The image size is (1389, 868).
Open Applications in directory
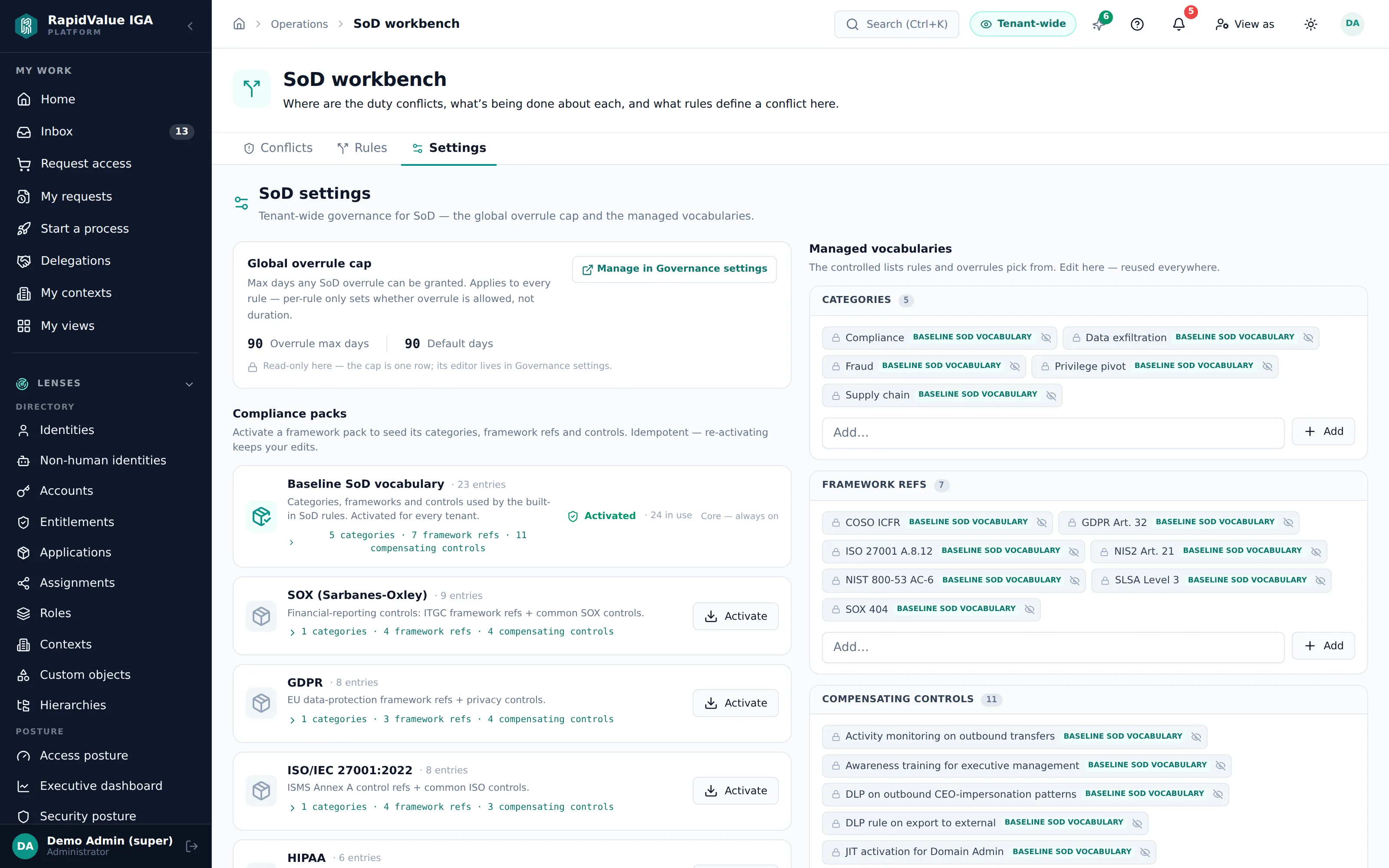(x=105, y=552)
